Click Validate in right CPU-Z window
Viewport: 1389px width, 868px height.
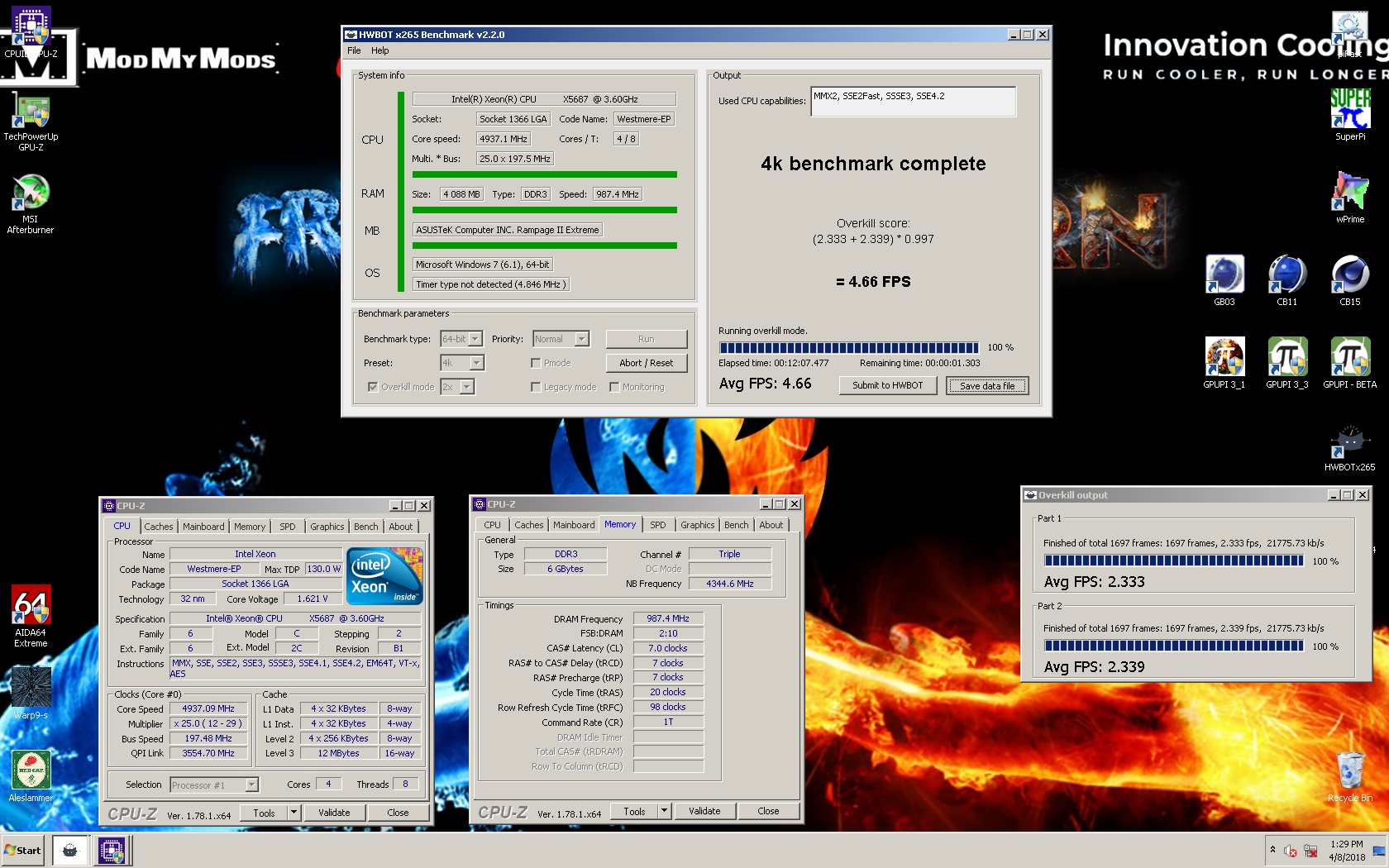click(x=704, y=811)
